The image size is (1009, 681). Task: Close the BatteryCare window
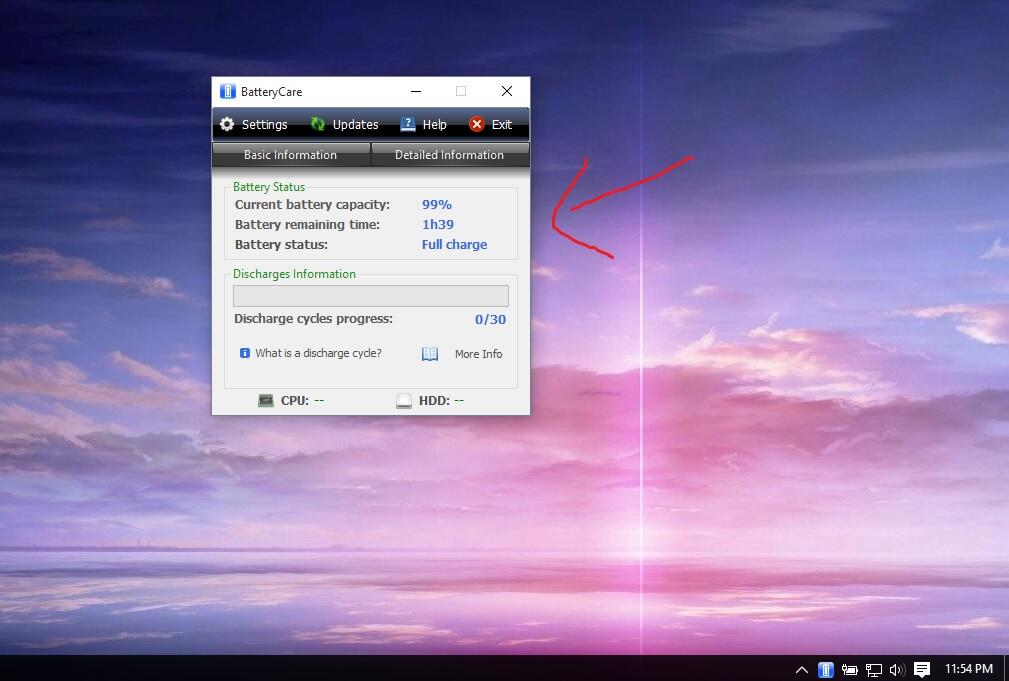(x=507, y=91)
